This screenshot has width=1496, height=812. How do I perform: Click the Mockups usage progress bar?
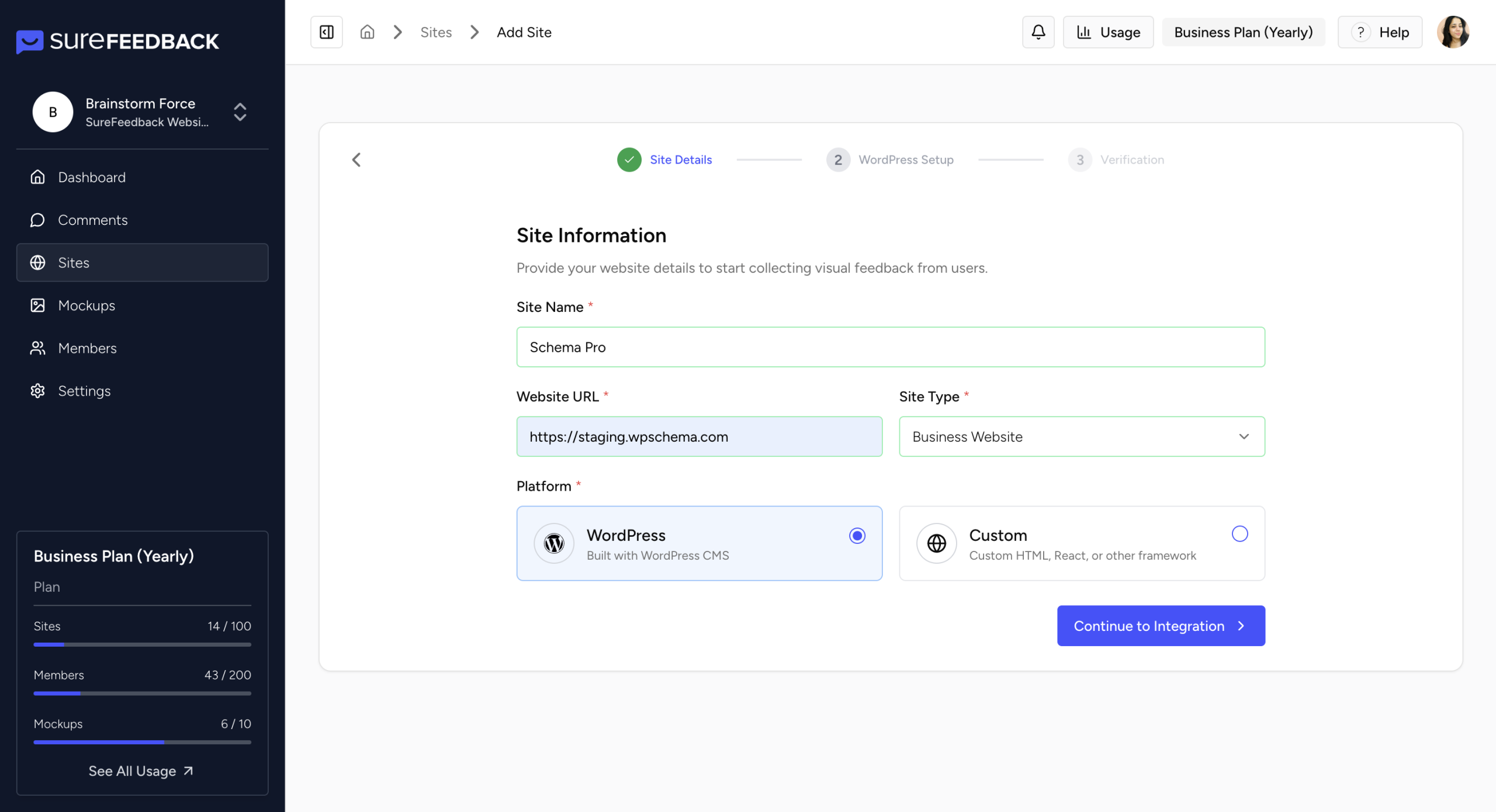(x=142, y=742)
